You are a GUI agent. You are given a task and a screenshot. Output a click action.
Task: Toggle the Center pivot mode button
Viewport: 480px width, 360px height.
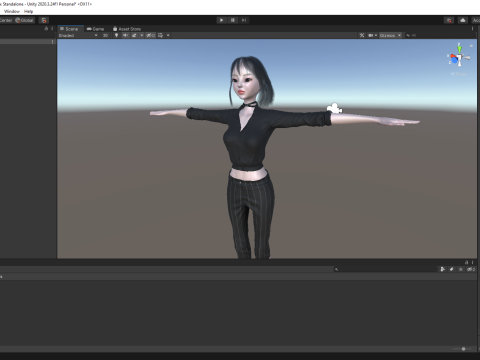tap(6, 20)
